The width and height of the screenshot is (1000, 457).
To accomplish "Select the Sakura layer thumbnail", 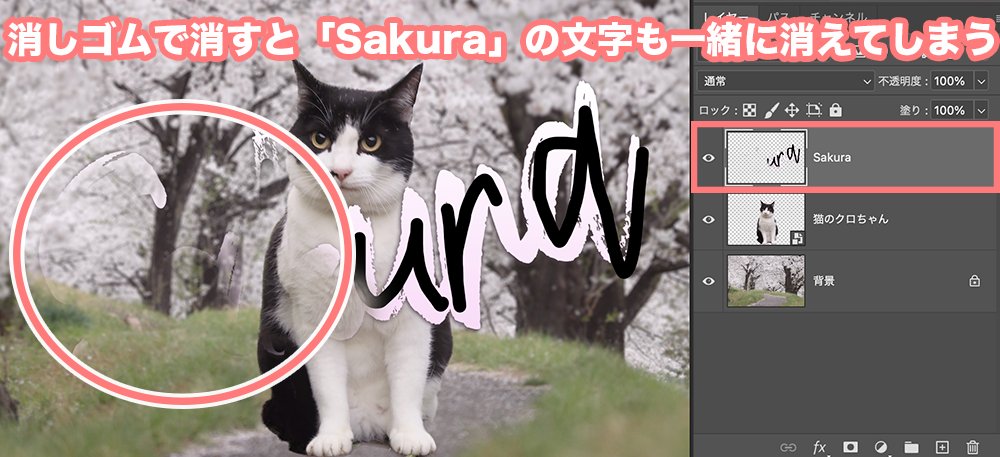I will (x=766, y=158).
